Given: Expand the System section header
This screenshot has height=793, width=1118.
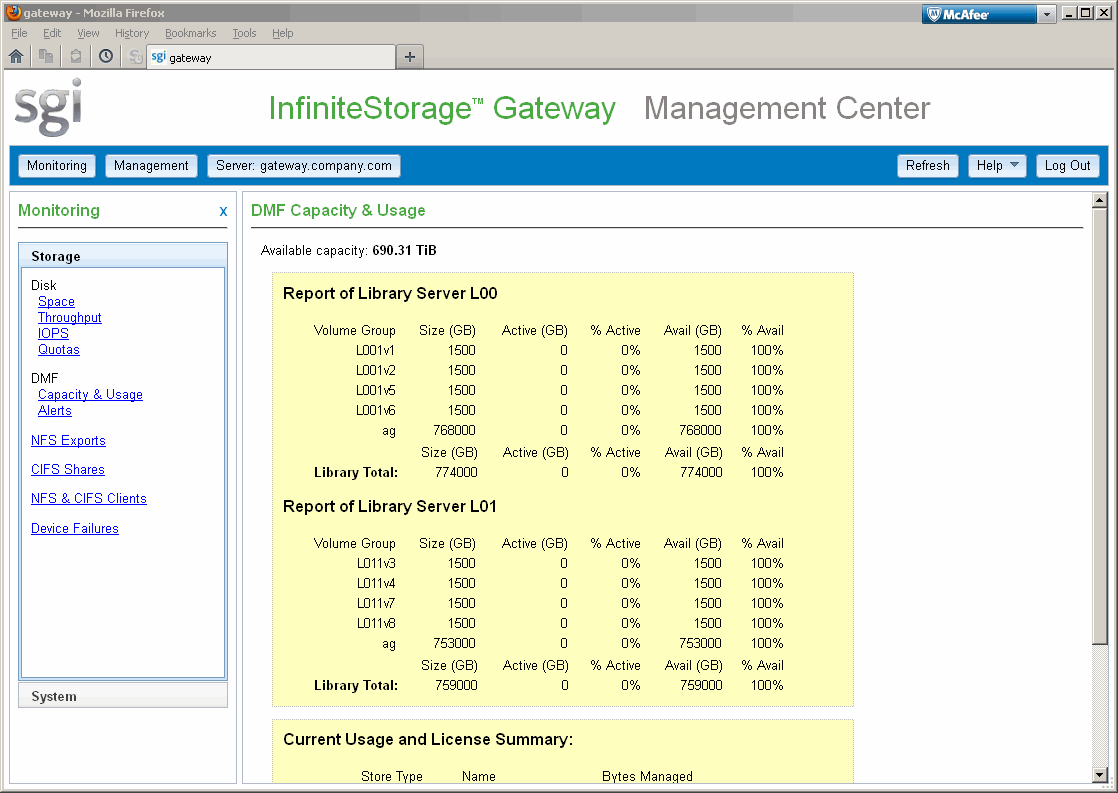Looking at the screenshot, I should coord(123,696).
